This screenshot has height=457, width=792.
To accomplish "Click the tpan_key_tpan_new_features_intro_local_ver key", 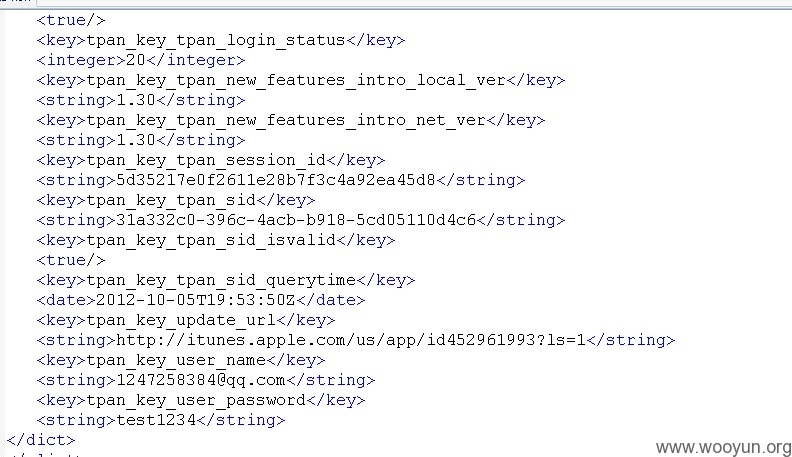I will [301, 80].
